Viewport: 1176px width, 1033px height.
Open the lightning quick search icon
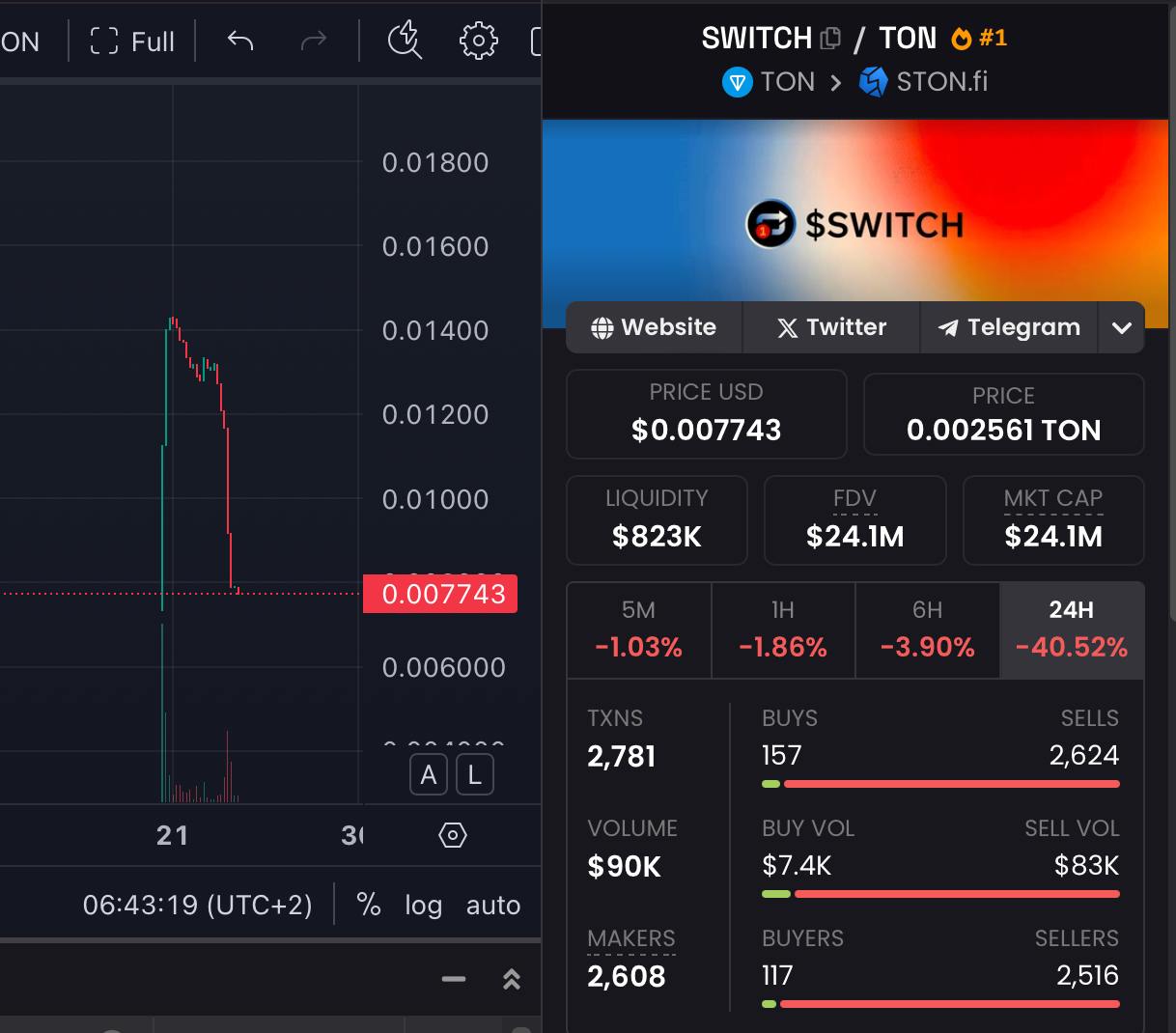pos(405,41)
